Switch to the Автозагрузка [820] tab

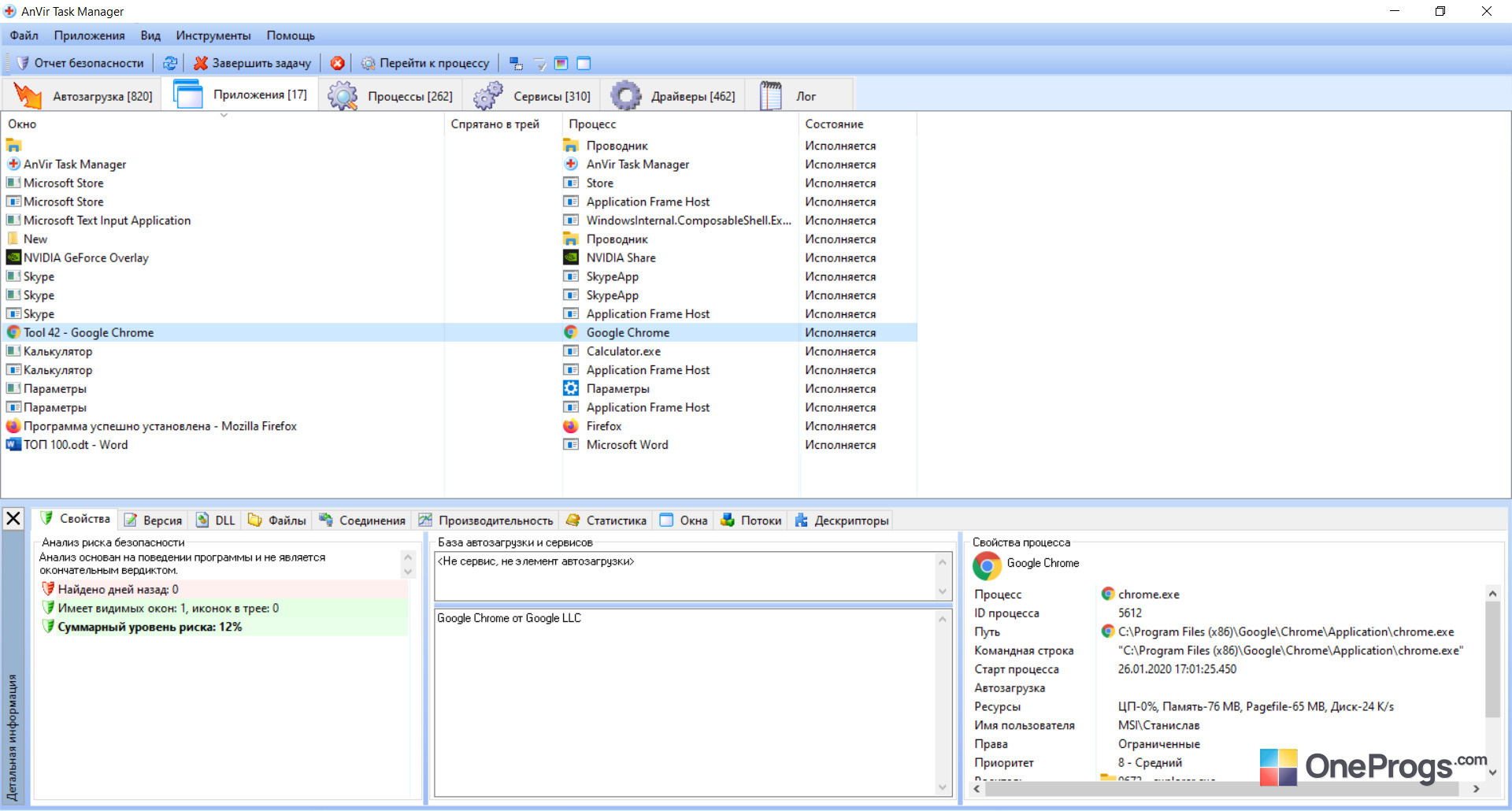(x=83, y=95)
